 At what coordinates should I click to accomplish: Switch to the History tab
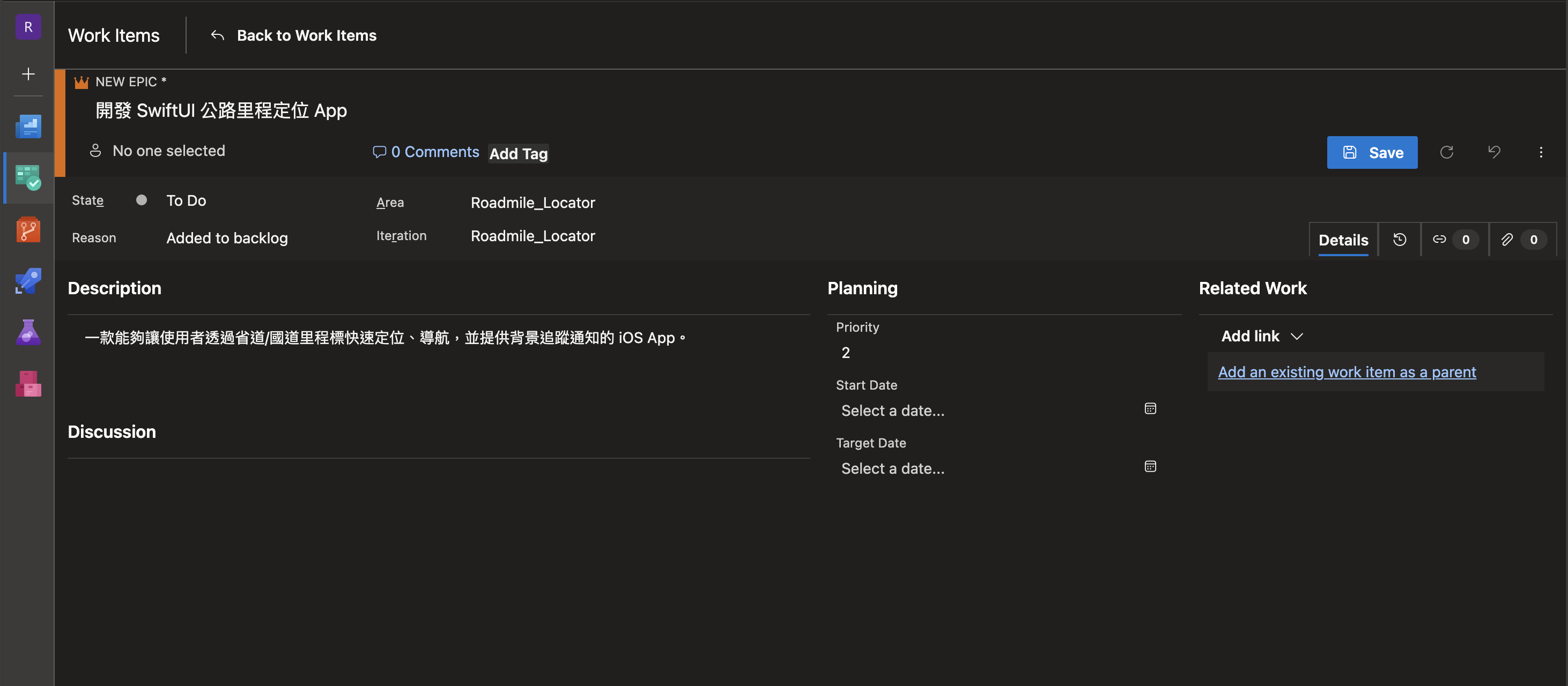[x=1400, y=240]
